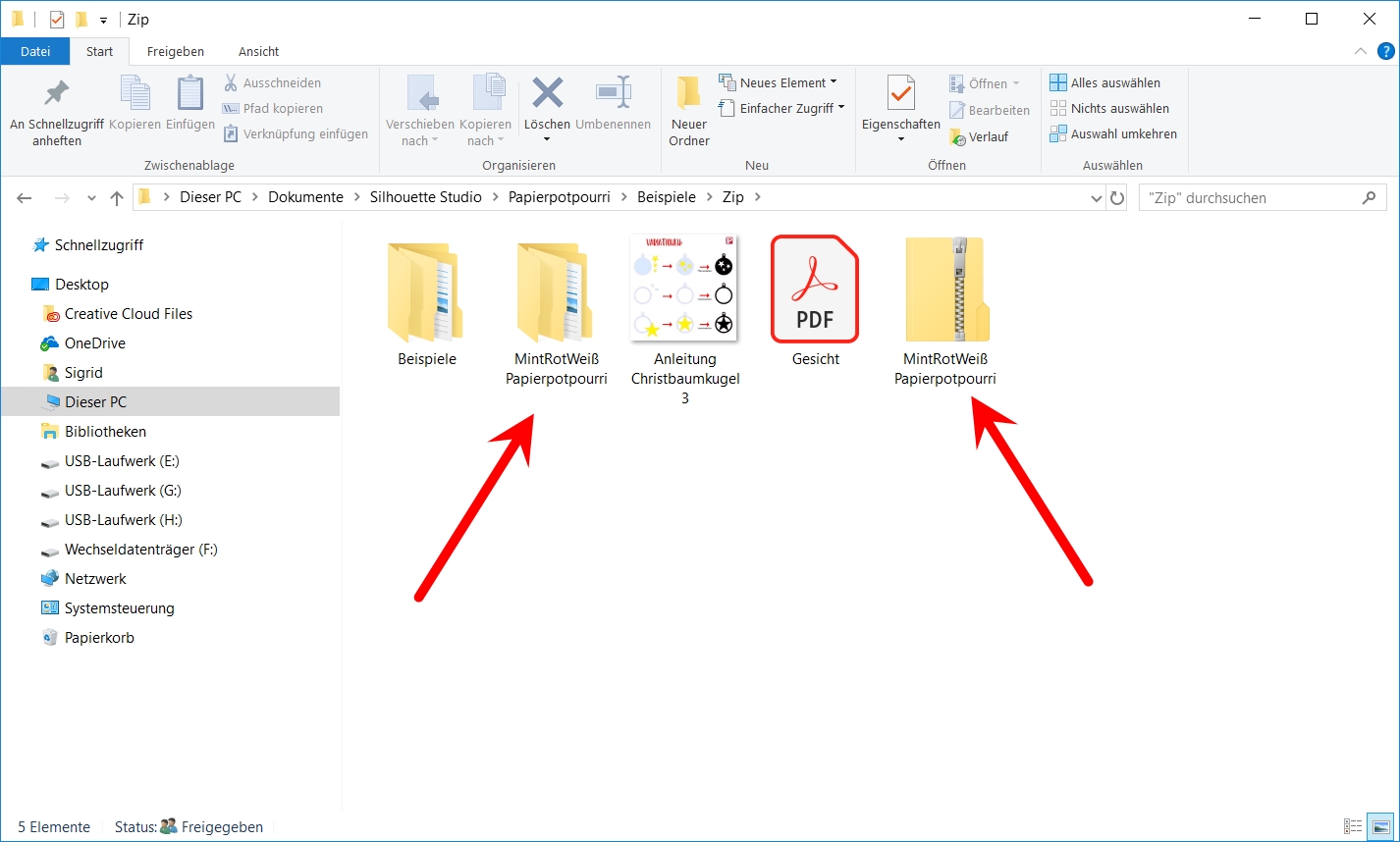
Task: Navigate back with left arrow
Action: [x=26, y=198]
